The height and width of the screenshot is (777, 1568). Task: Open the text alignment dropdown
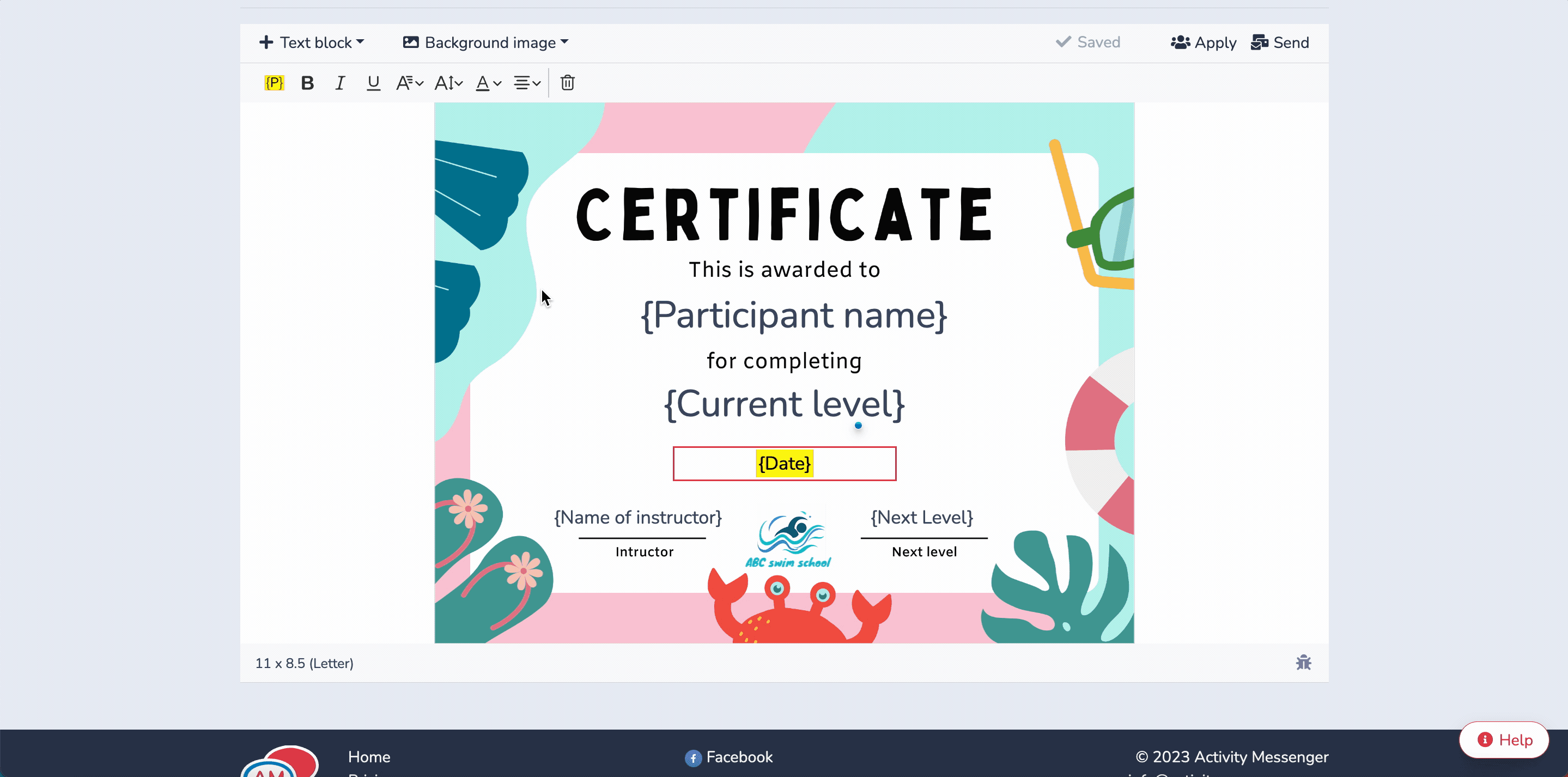pyautogui.click(x=527, y=83)
